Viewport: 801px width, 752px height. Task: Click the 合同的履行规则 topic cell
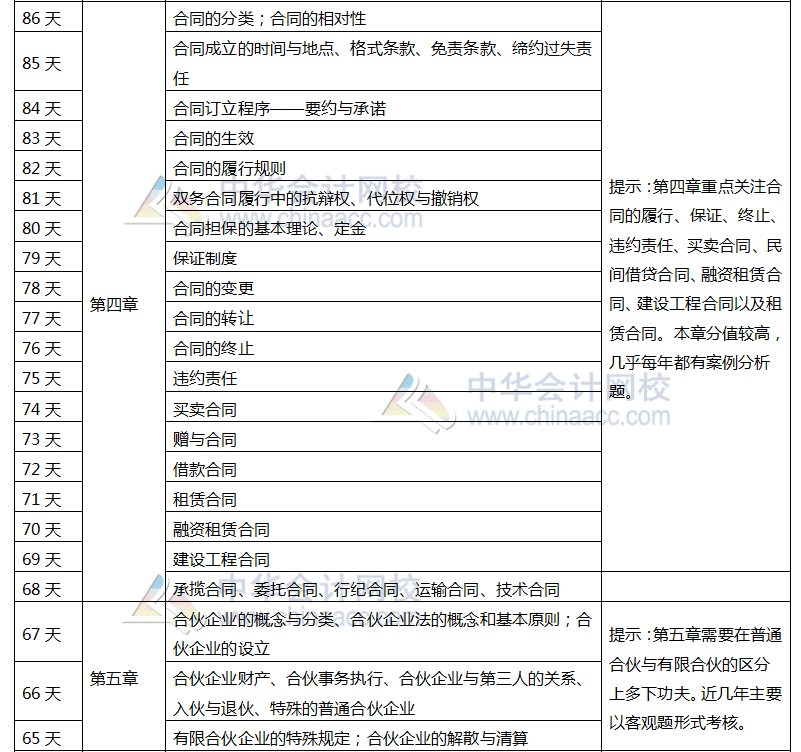click(x=225, y=166)
